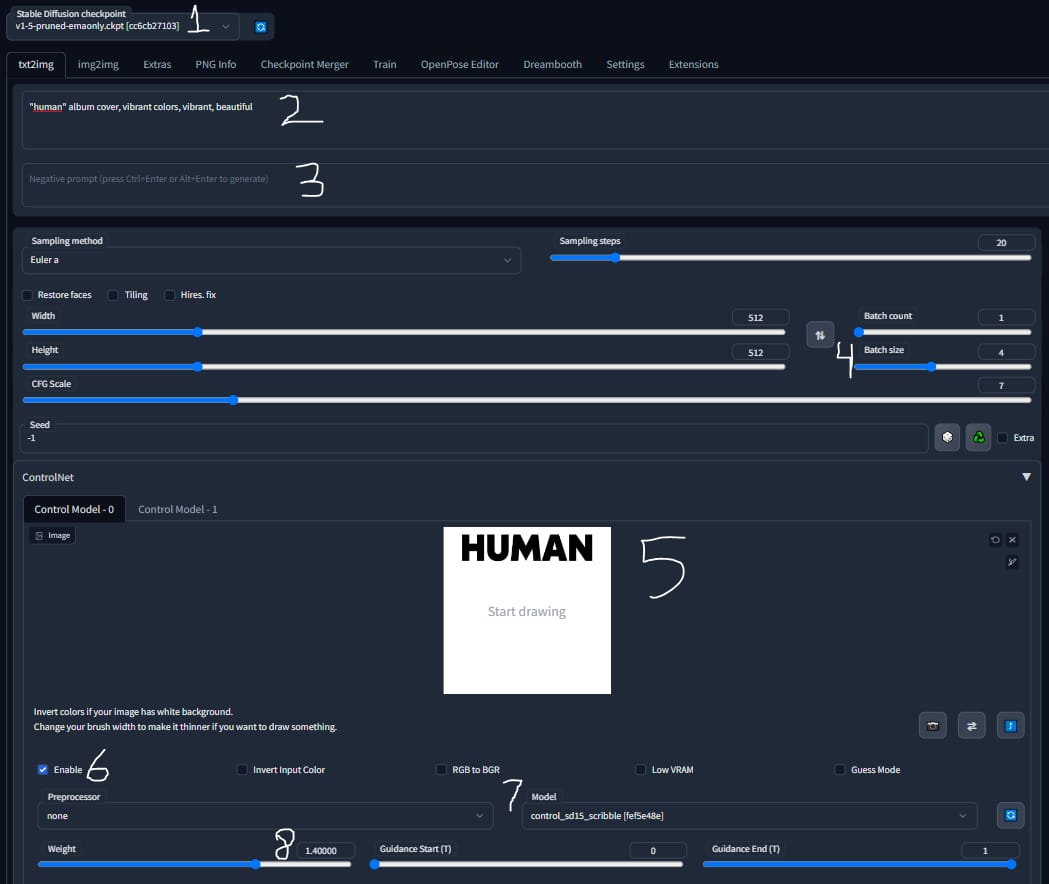Viewport: 1049px width, 884px height.
Task: Toggle Hires. fix option
Action: coord(170,295)
